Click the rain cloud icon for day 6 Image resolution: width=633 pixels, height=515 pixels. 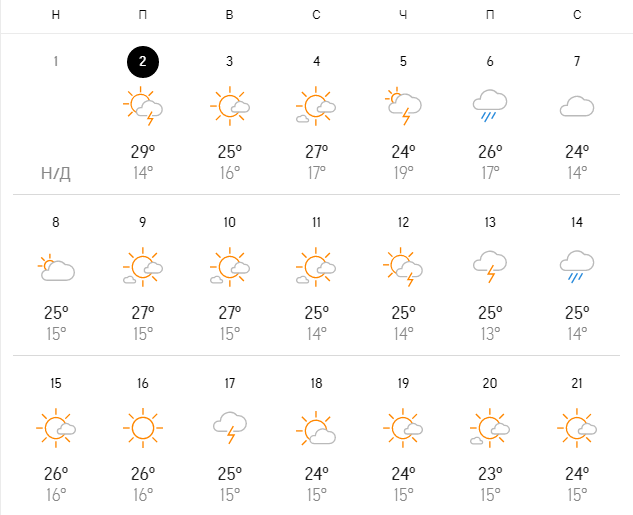click(x=490, y=105)
